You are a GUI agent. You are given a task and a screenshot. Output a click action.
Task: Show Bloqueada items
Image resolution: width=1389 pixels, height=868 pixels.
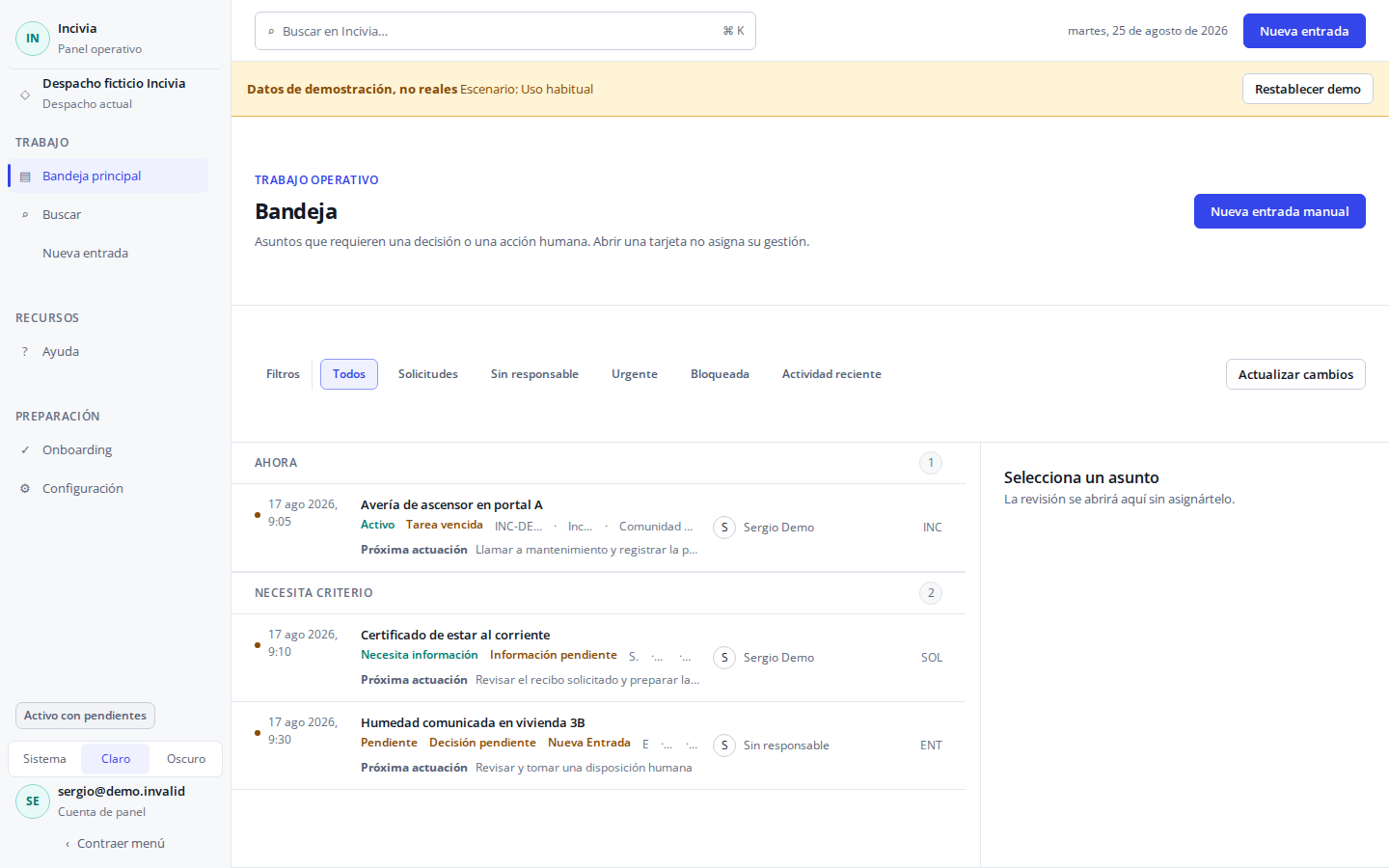click(720, 374)
